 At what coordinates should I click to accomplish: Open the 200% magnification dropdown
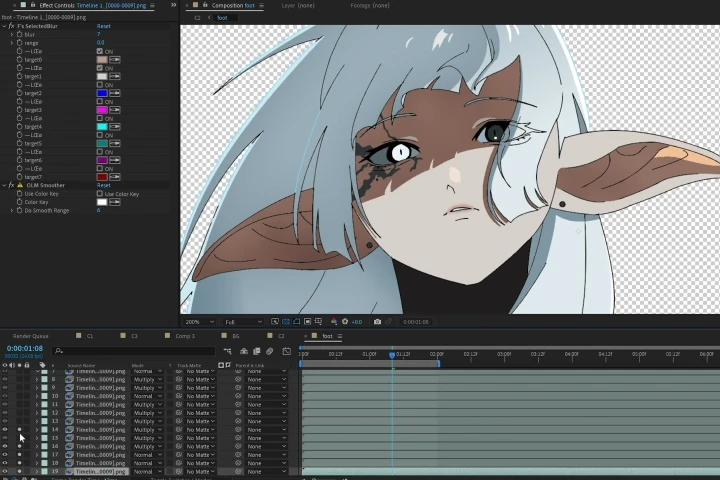199,322
